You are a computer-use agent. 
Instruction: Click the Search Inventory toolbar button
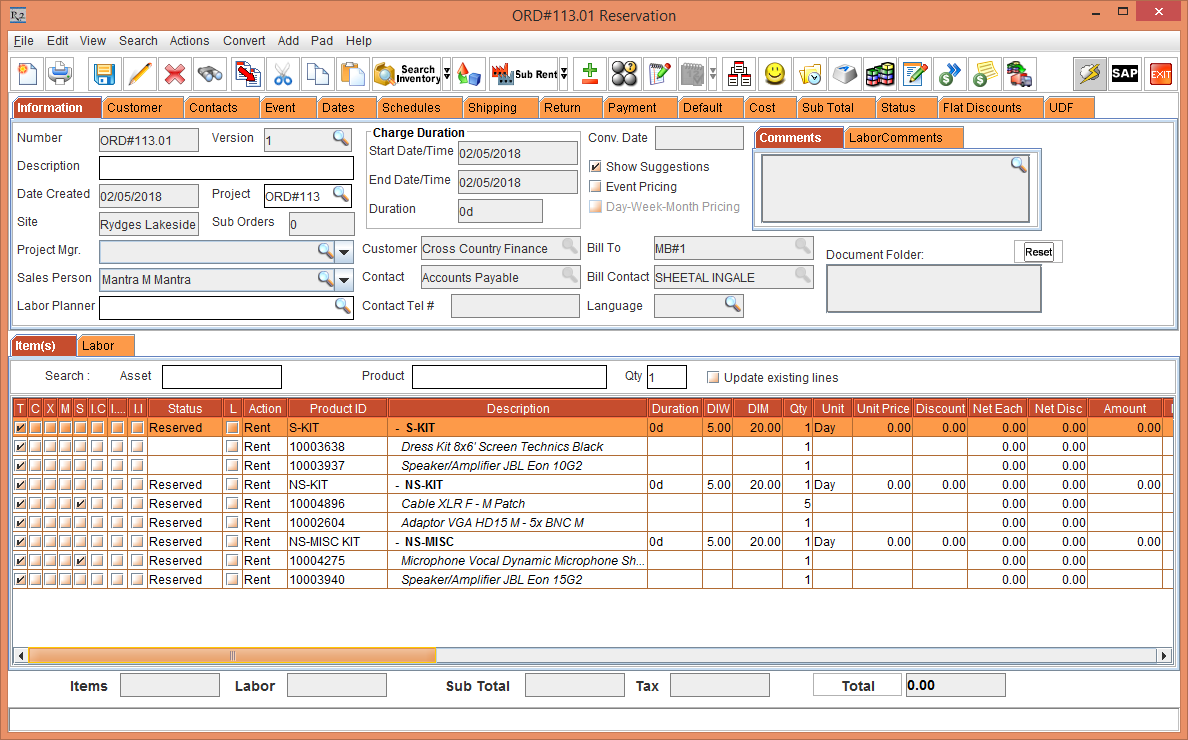406,74
